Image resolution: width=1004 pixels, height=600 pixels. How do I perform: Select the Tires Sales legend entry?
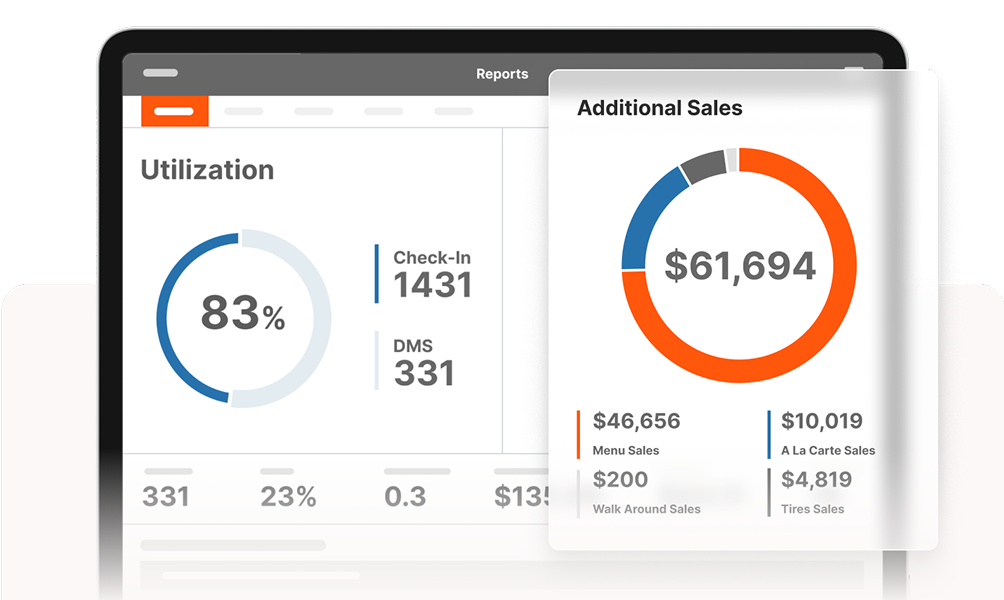pyautogui.click(x=814, y=493)
